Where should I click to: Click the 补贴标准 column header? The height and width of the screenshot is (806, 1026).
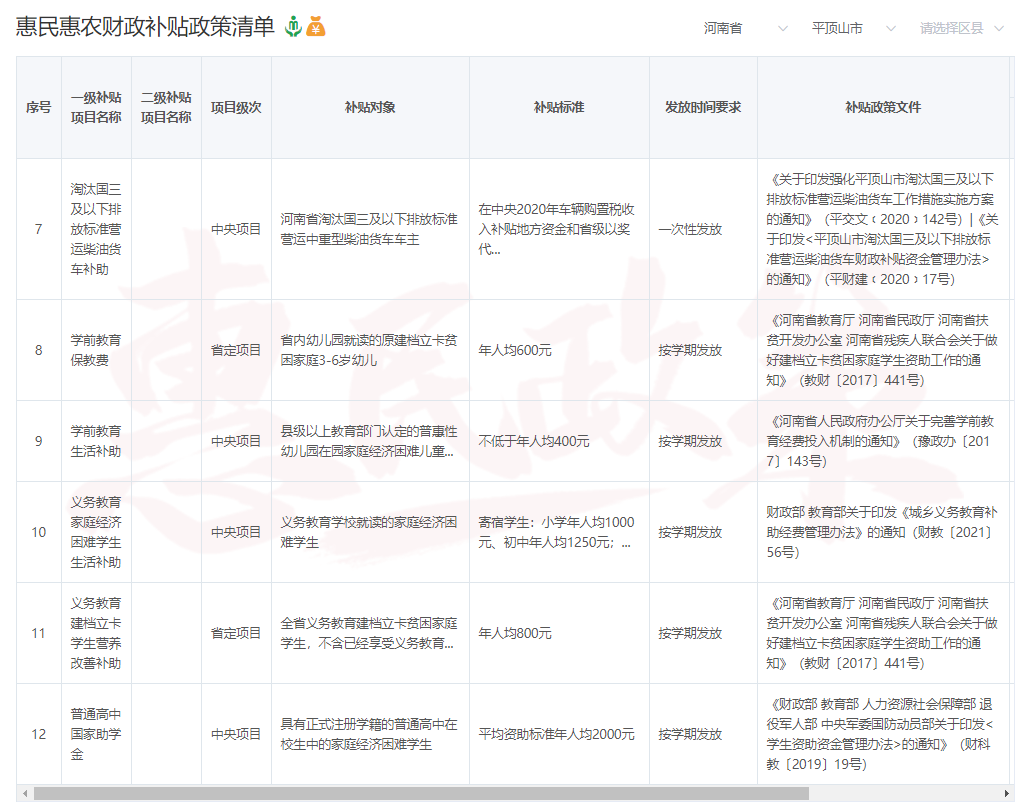pos(559,107)
